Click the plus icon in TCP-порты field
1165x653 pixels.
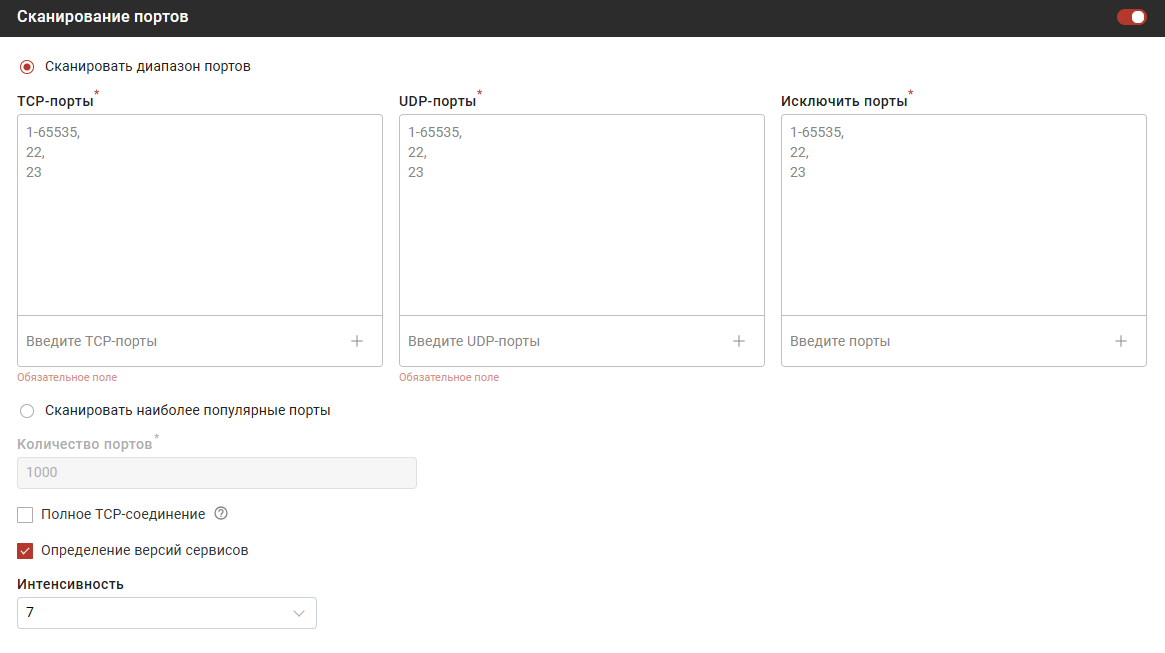(x=357, y=341)
